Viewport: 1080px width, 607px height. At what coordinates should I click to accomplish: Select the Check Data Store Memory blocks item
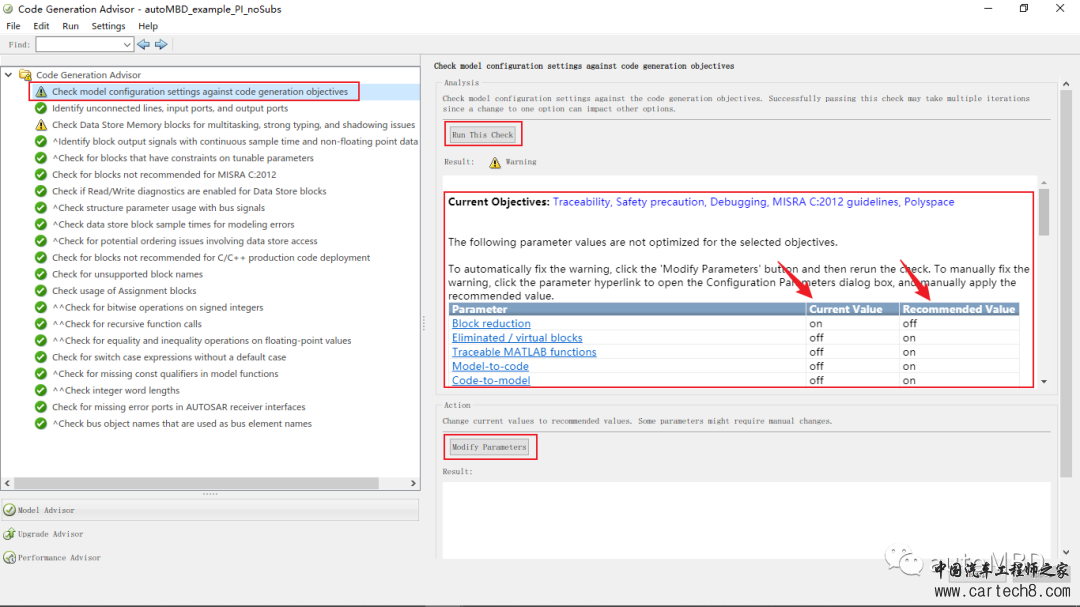coord(233,125)
